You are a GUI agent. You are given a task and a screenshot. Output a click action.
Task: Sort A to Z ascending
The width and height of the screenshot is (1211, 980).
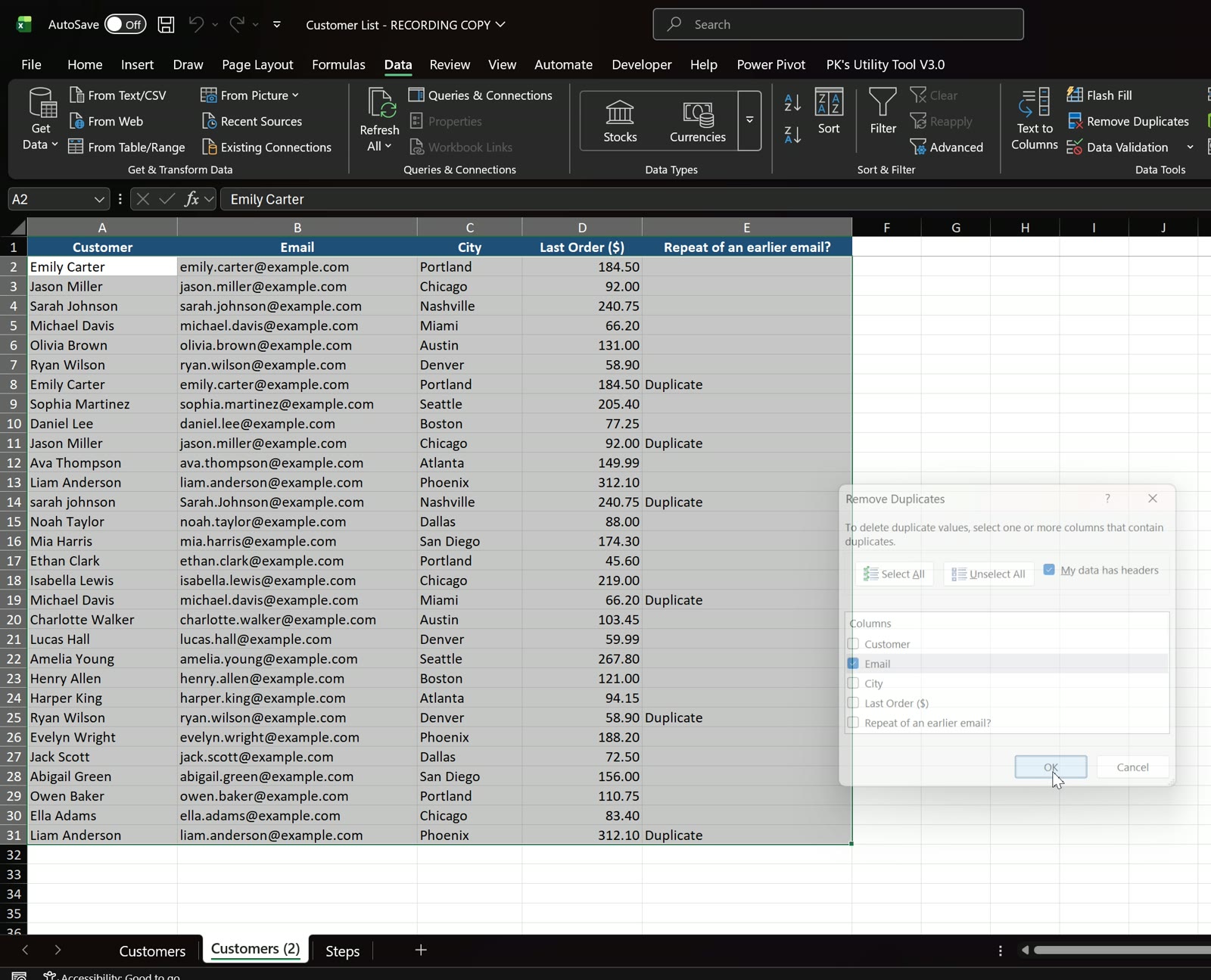pyautogui.click(x=792, y=102)
